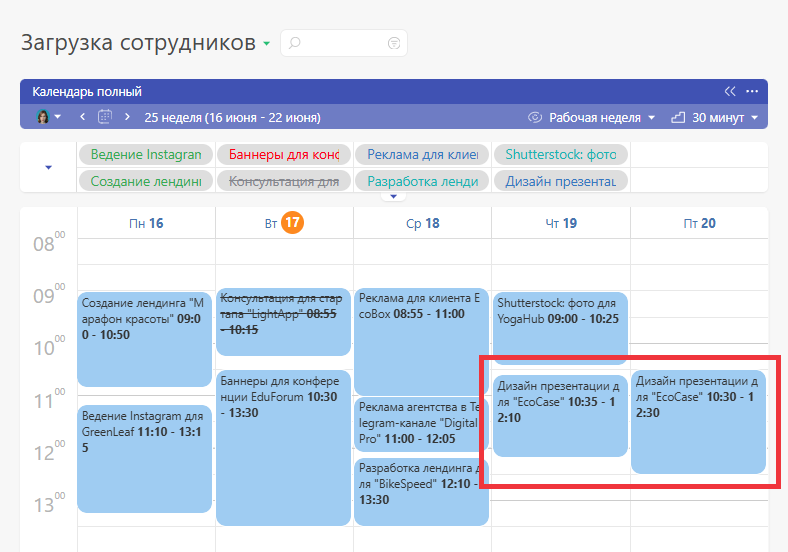Click the search magnifier icon
This screenshot has width=788, height=552.
pyautogui.click(x=294, y=43)
